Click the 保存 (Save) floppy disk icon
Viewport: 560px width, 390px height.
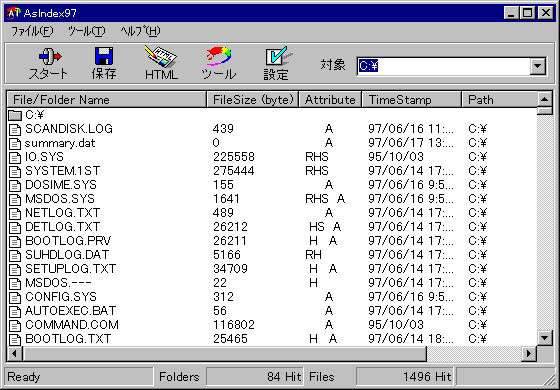click(104, 56)
